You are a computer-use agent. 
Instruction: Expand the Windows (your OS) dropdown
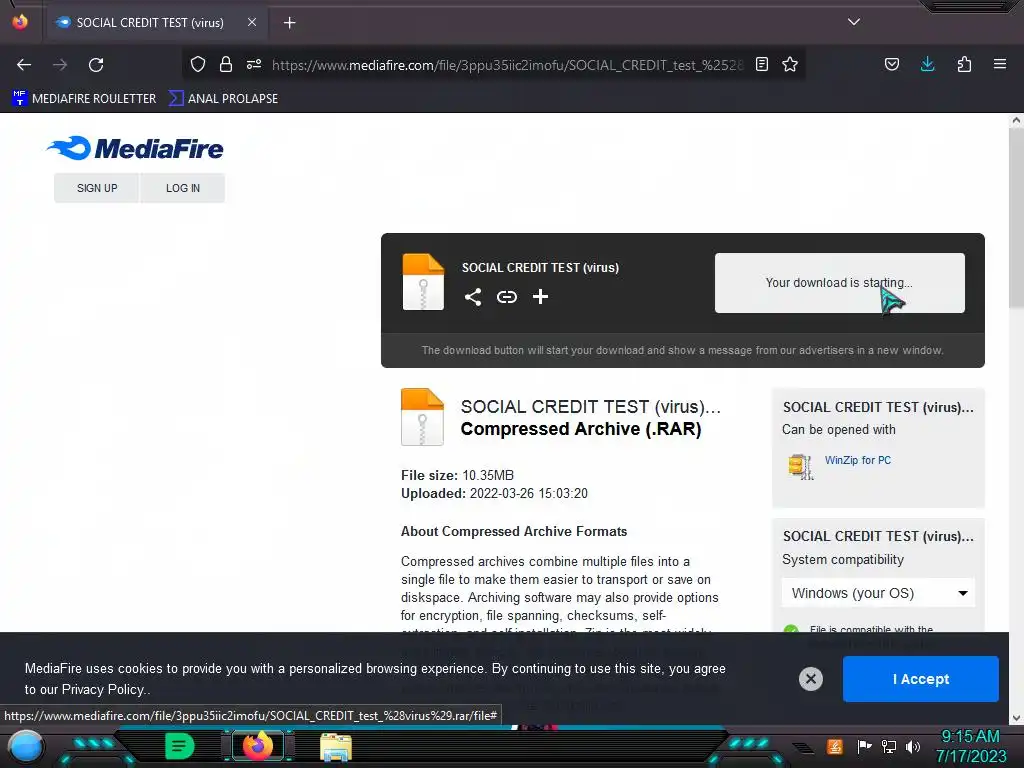pos(878,593)
